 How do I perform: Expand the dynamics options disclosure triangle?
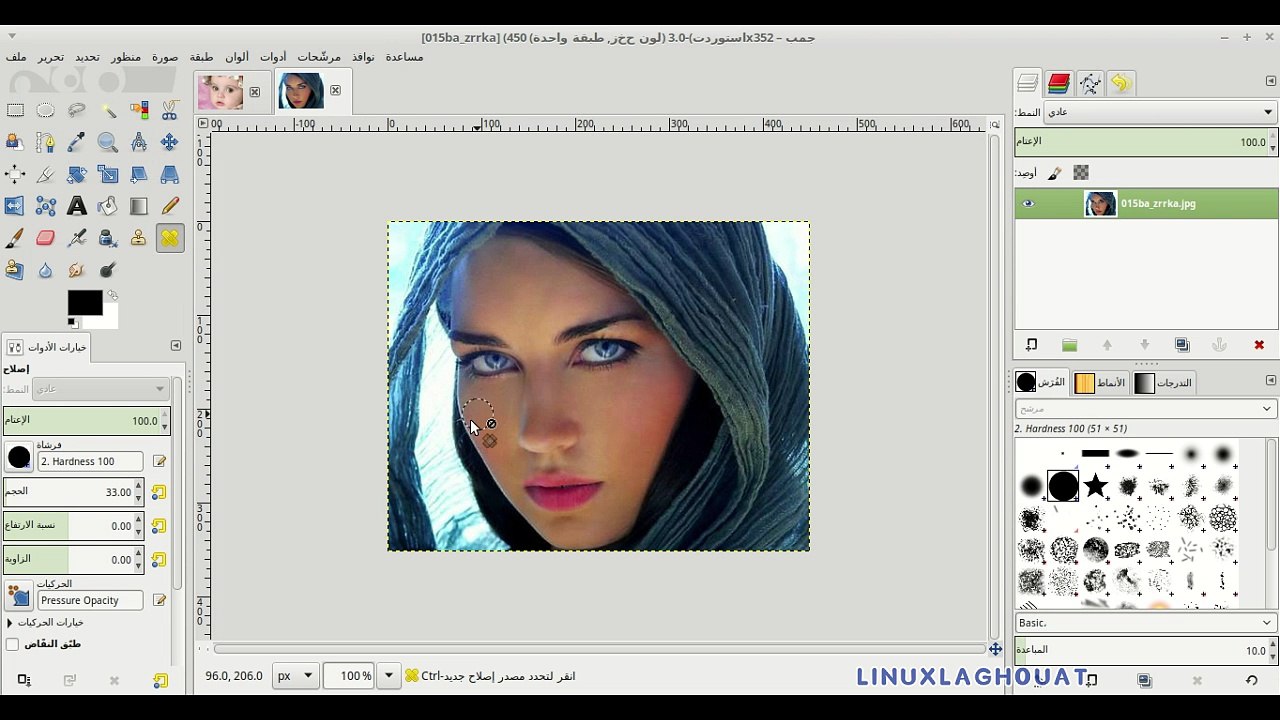(9, 622)
